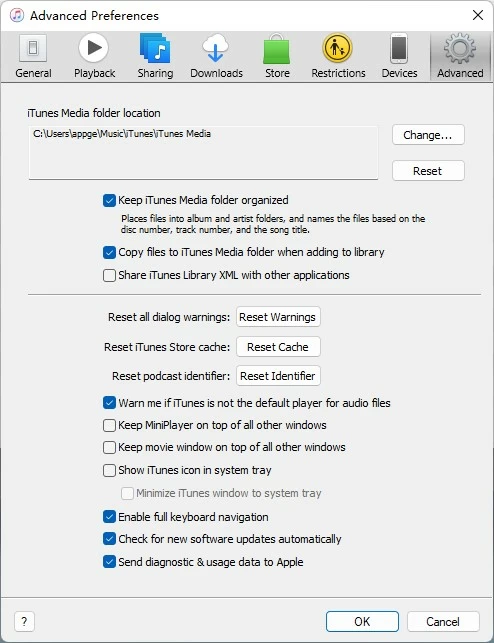Click the Change... folder button
Screen dimensions: 494x643
[x=428, y=135]
